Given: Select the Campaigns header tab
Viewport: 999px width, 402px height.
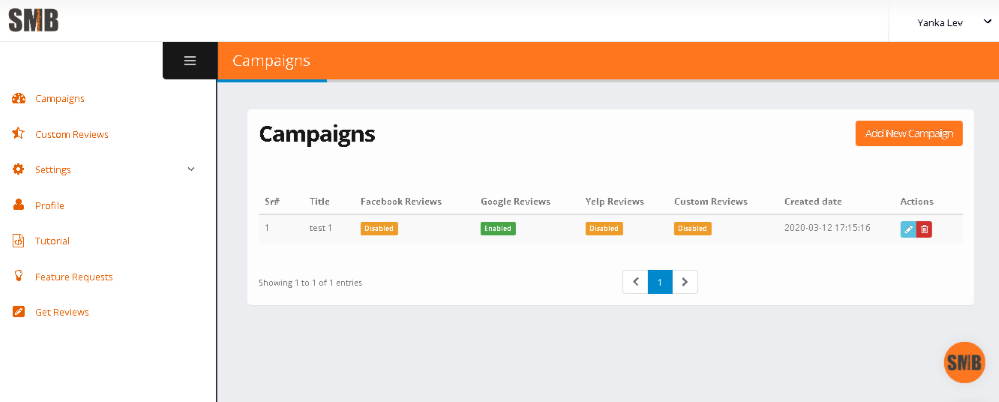Looking at the screenshot, I should click(x=271, y=61).
